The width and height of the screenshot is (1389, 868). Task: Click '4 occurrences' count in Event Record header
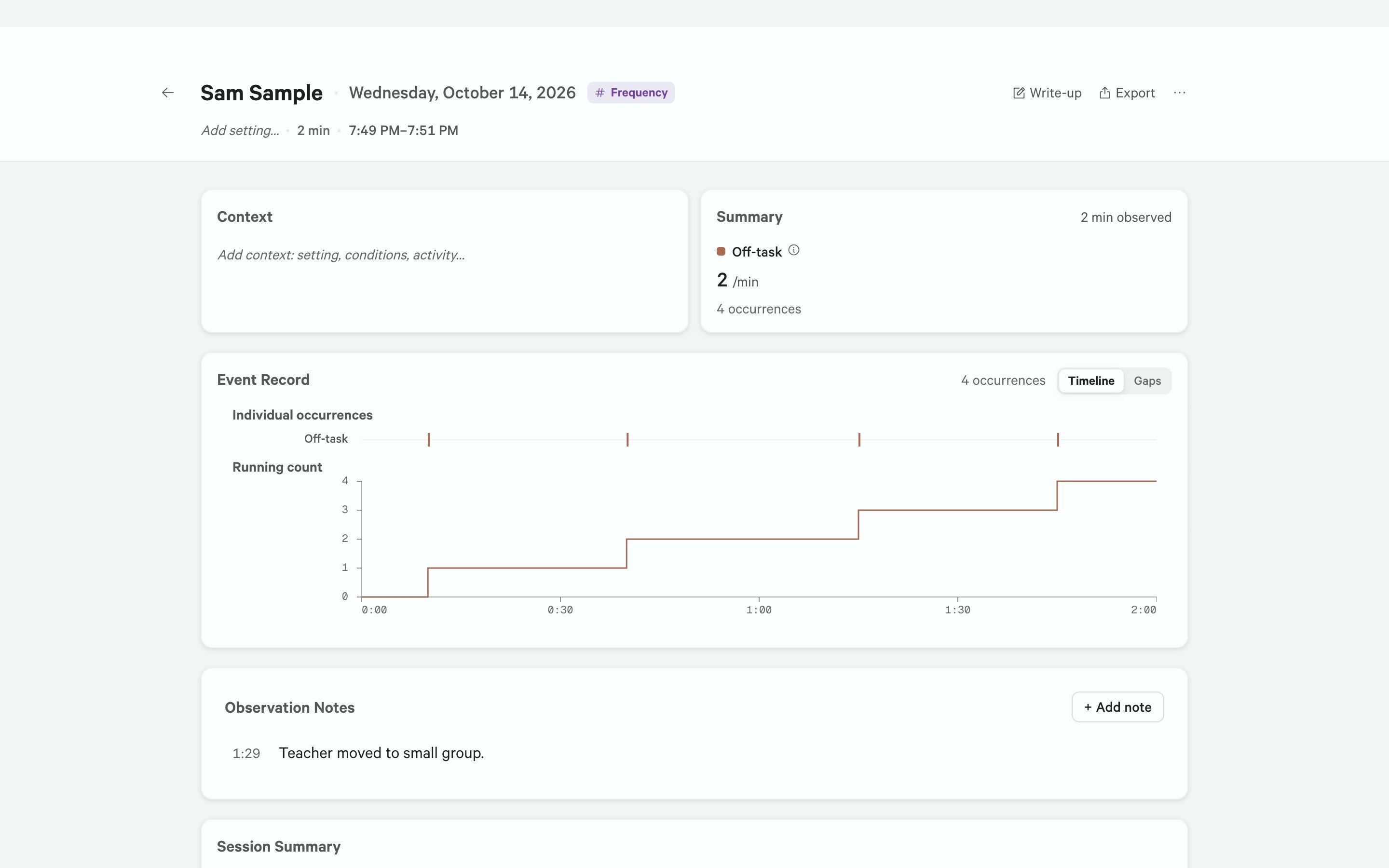coord(1003,380)
